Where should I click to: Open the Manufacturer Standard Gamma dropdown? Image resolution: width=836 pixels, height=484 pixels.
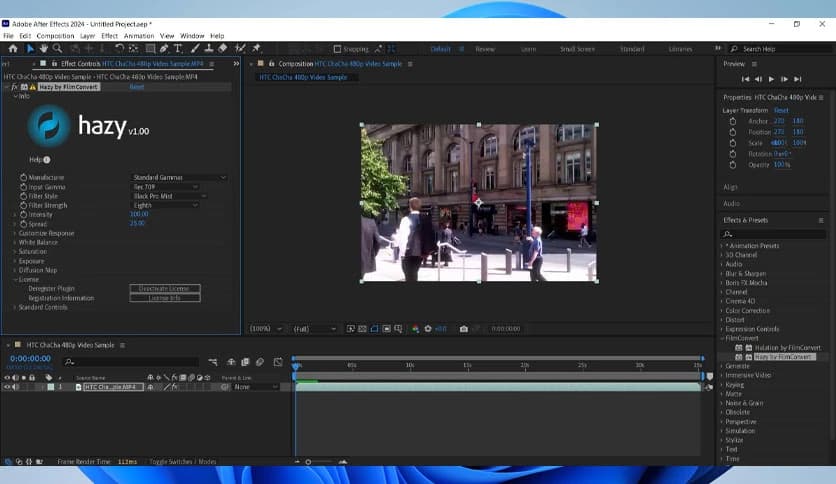(x=179, y=178)
